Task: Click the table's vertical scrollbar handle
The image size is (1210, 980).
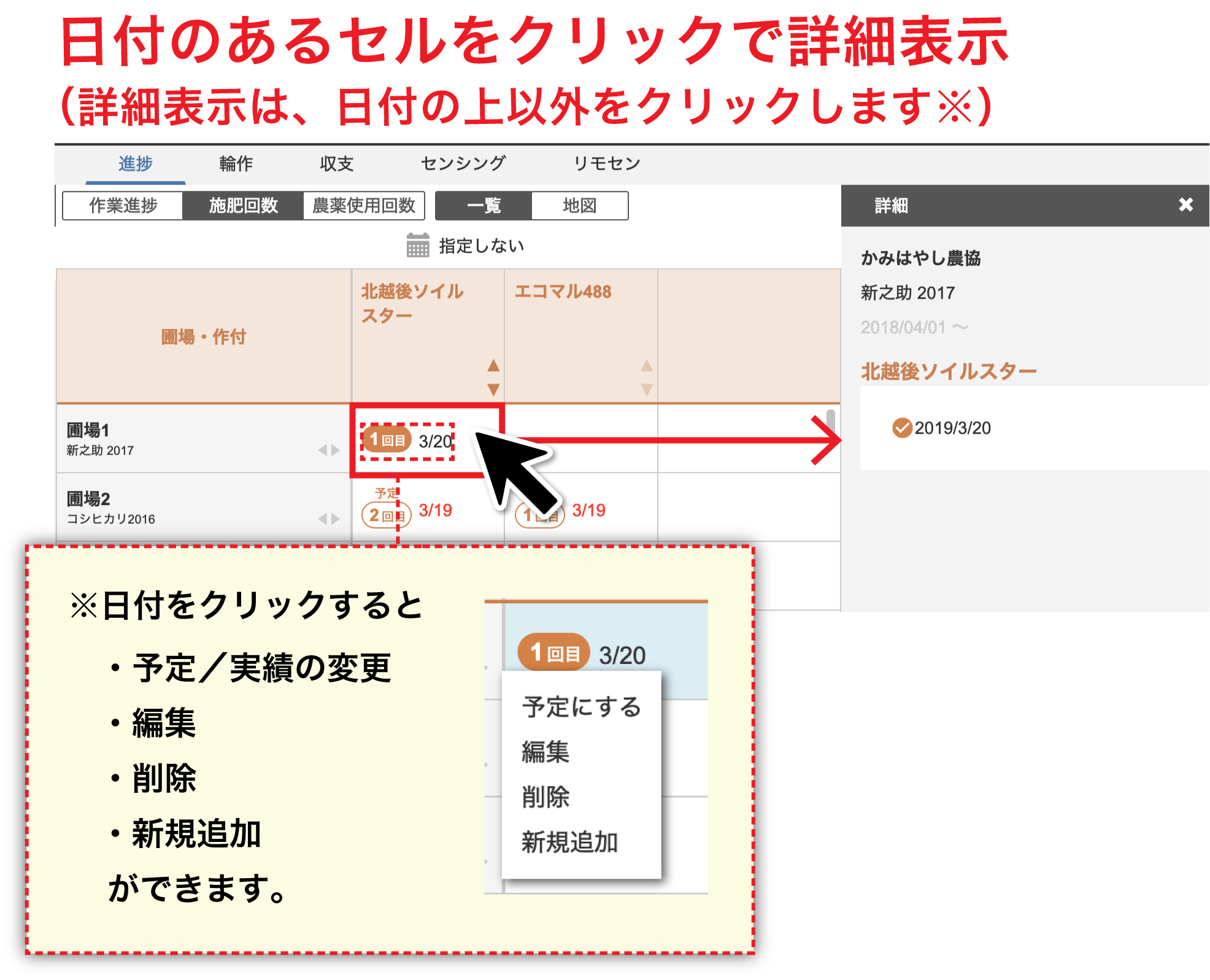Action: pyautogui.click(x=831, y=422)
